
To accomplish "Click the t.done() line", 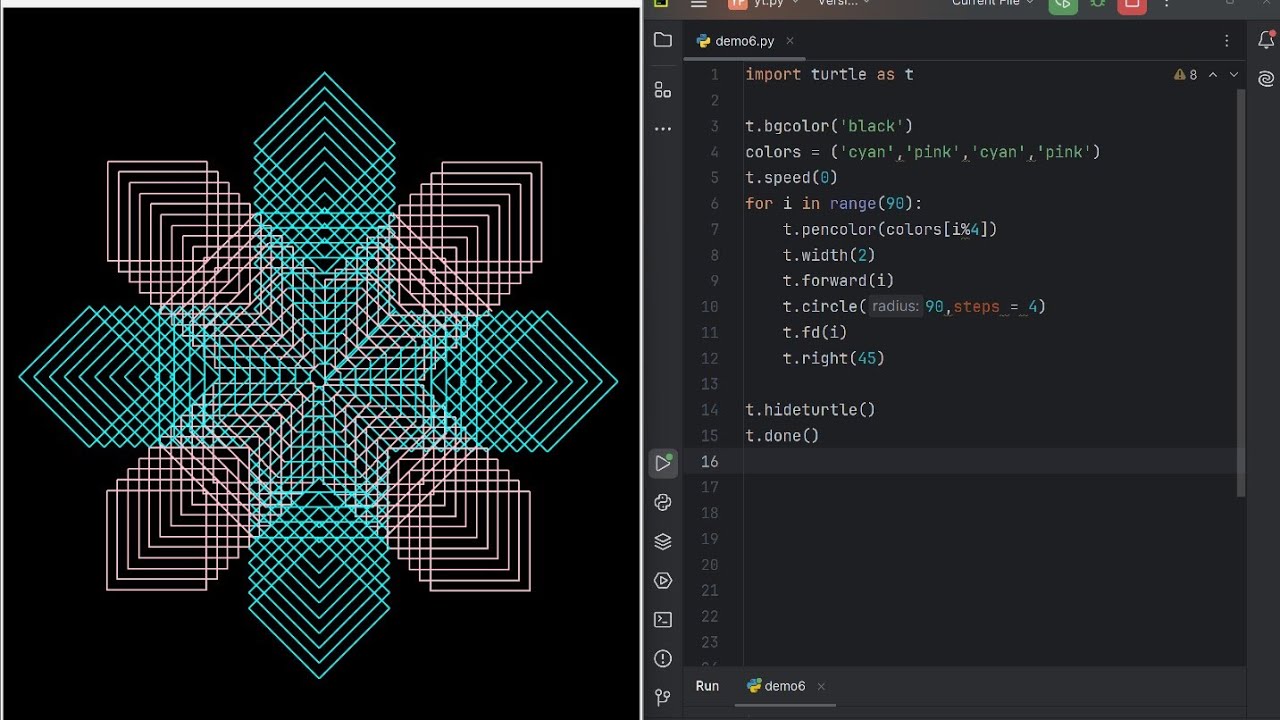I will click(782, 435).
